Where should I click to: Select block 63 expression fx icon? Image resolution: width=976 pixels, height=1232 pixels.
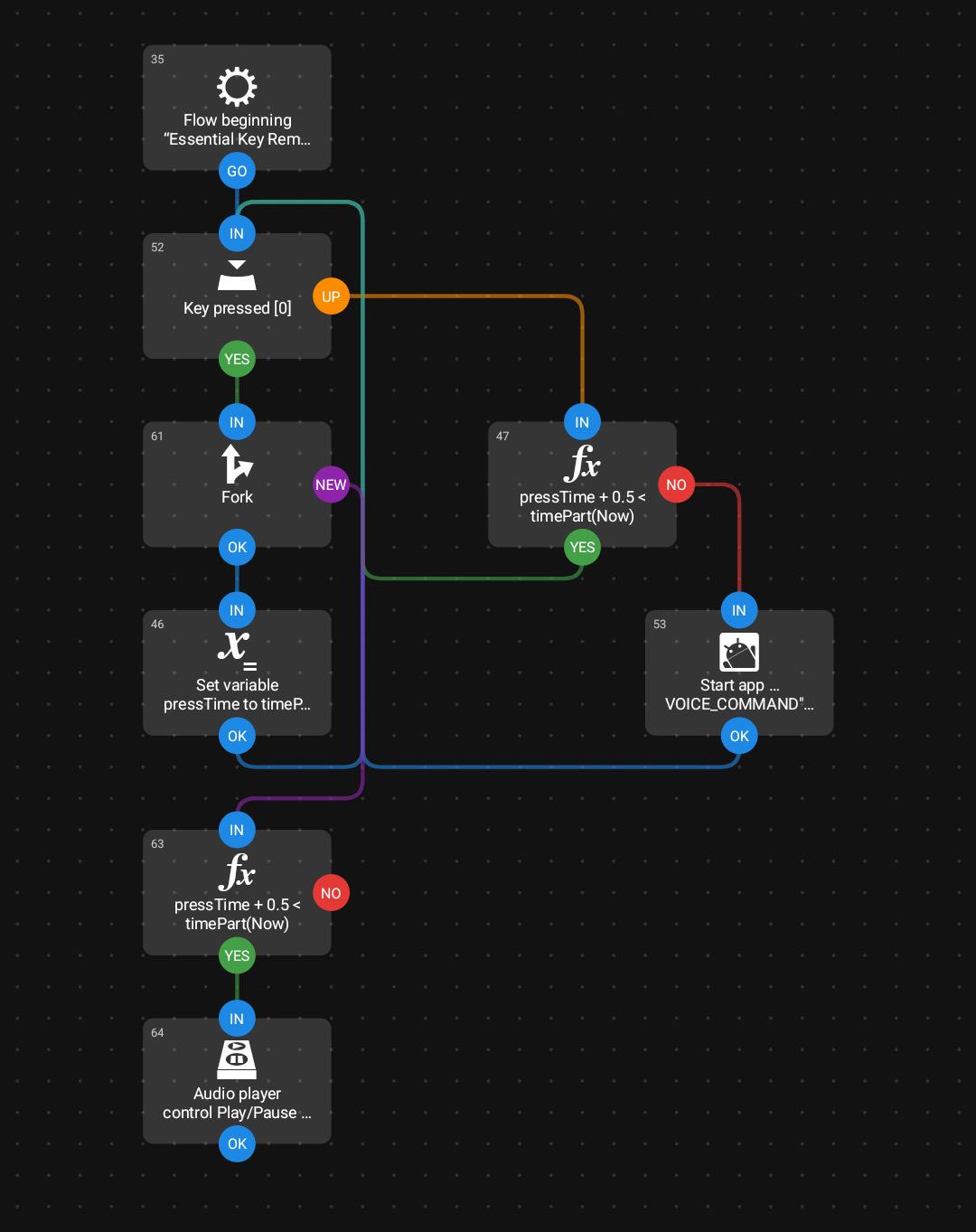(237, 871)
